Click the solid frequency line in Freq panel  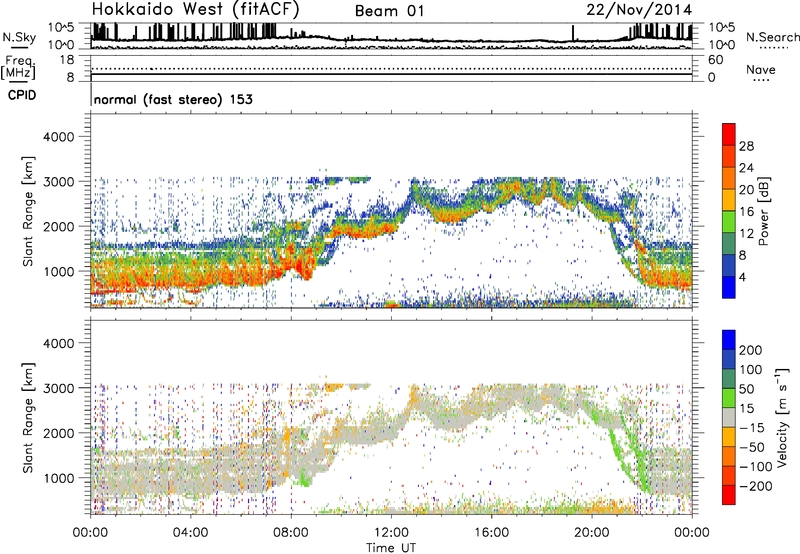coord(391,74)
